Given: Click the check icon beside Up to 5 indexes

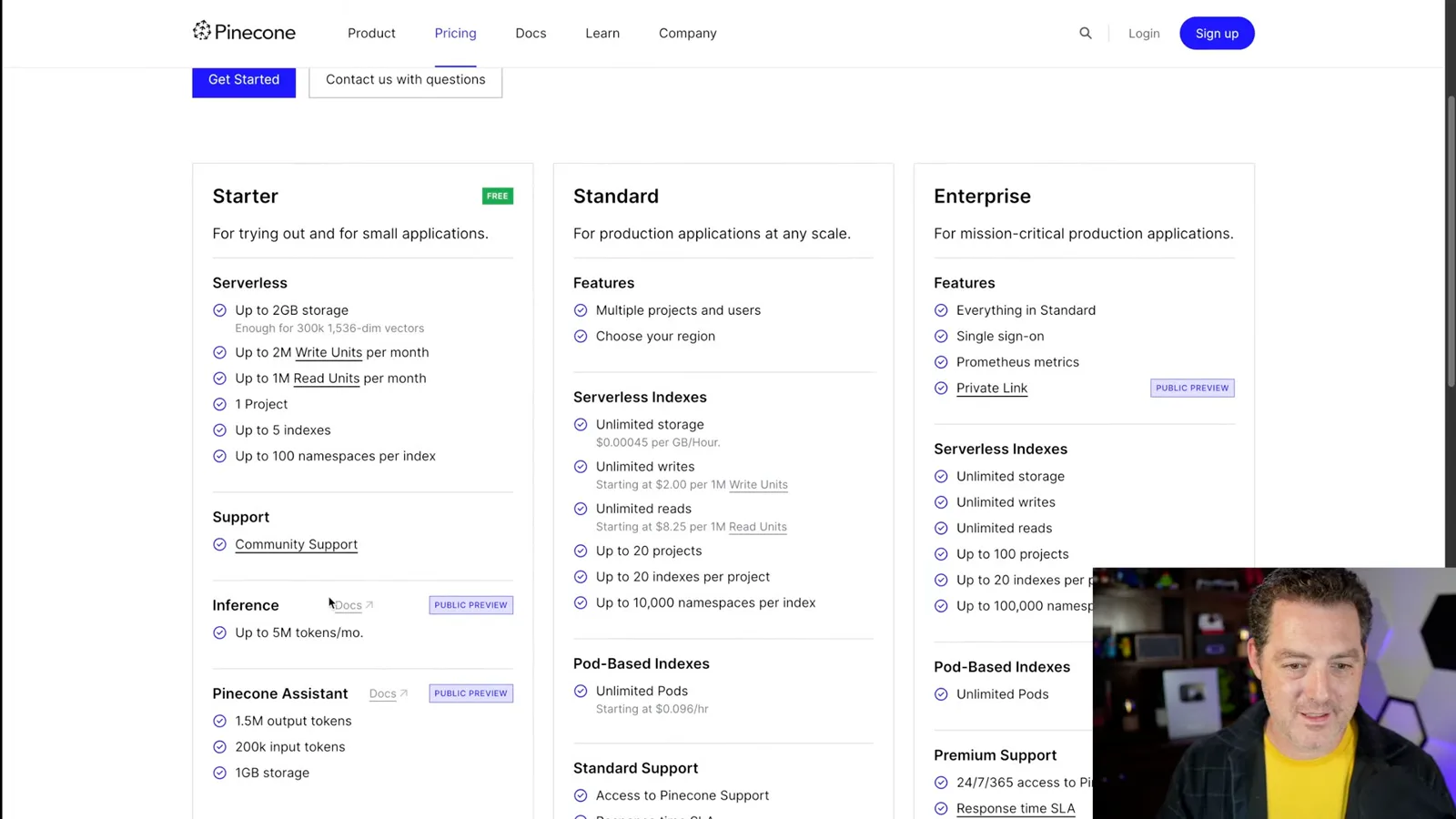Looking at the screenshot, I should coord(219,430).
